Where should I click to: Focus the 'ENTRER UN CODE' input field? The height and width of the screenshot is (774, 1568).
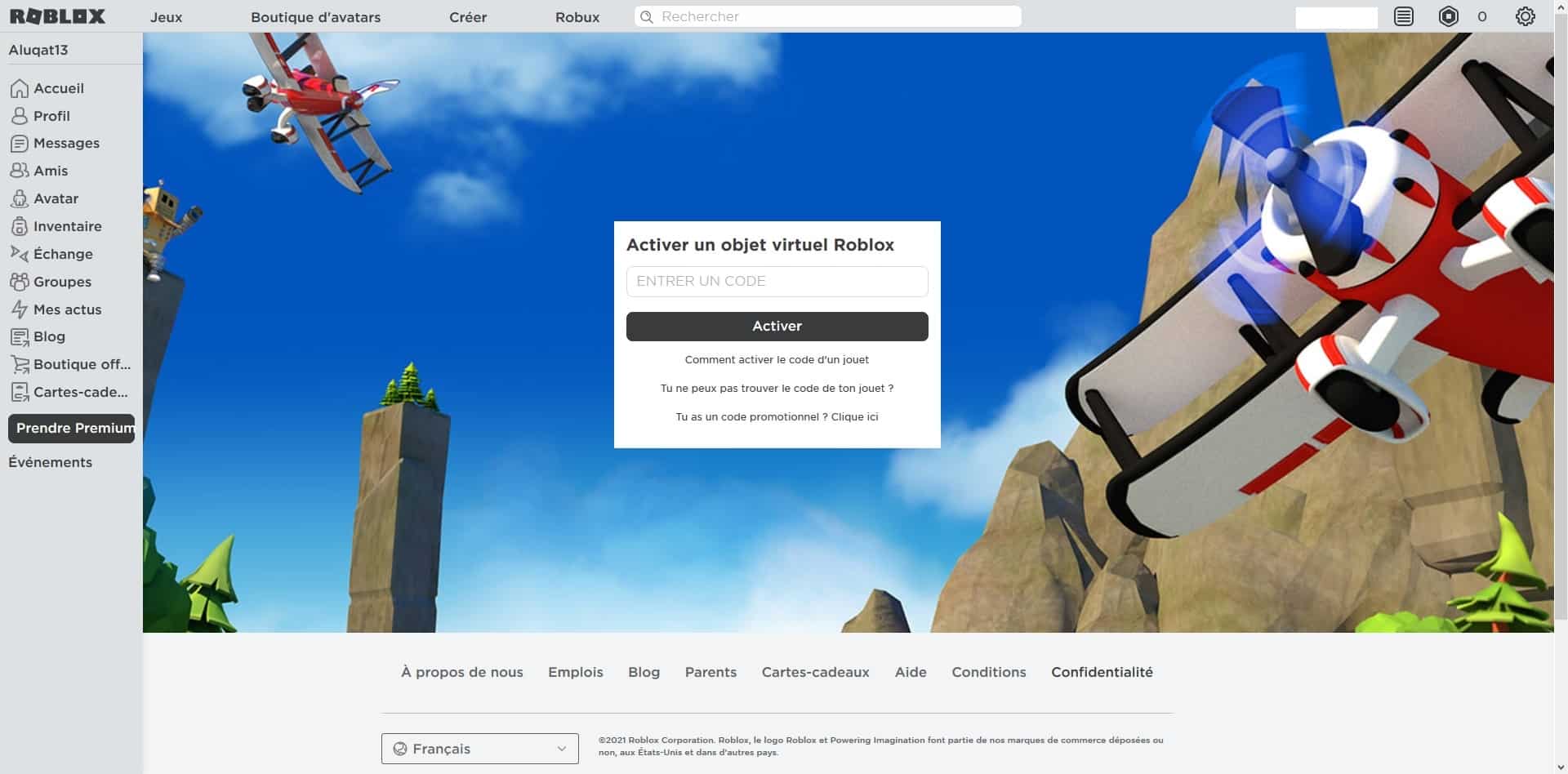tap(777, 281)
